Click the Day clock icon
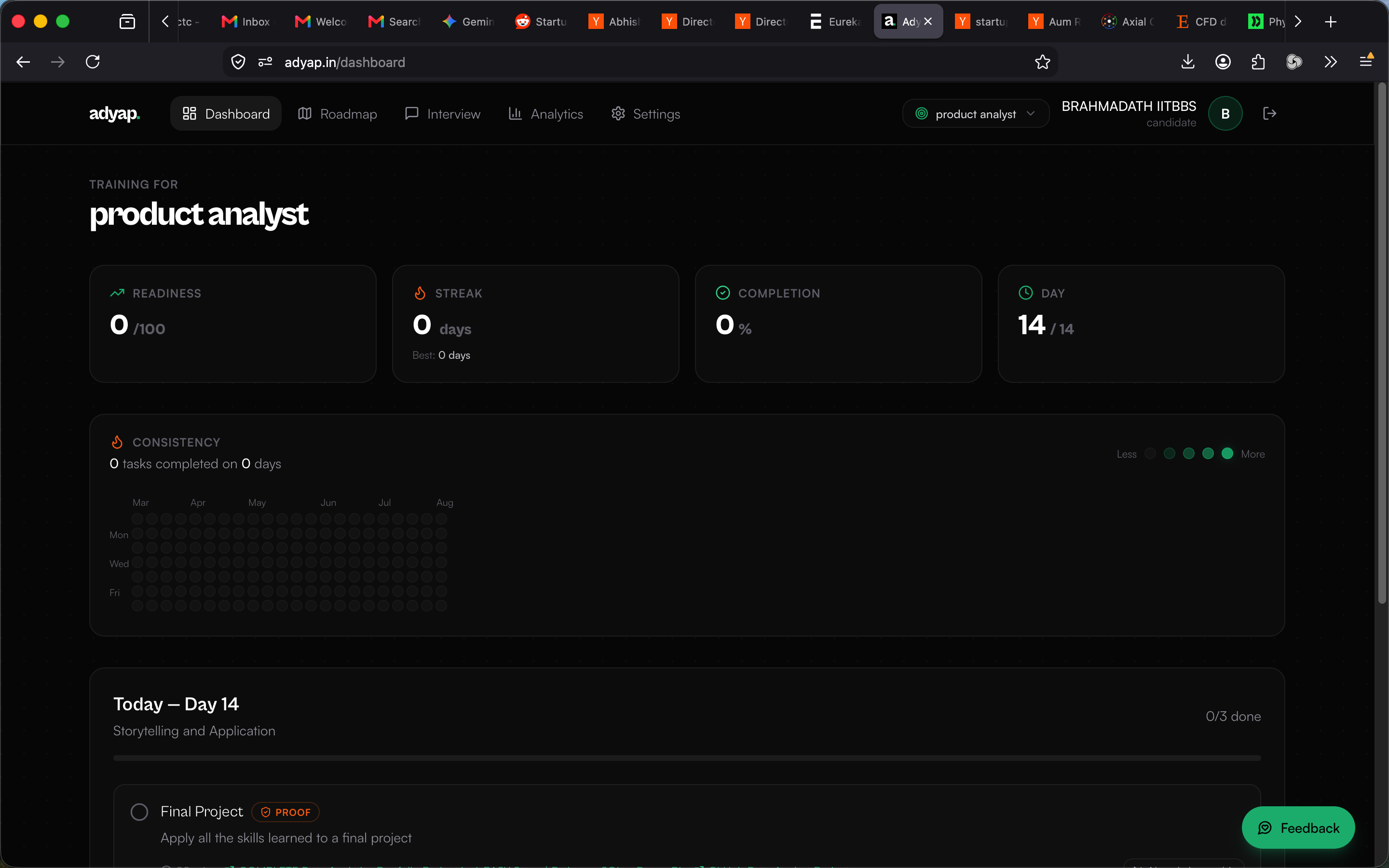 tap(1026, 293)
